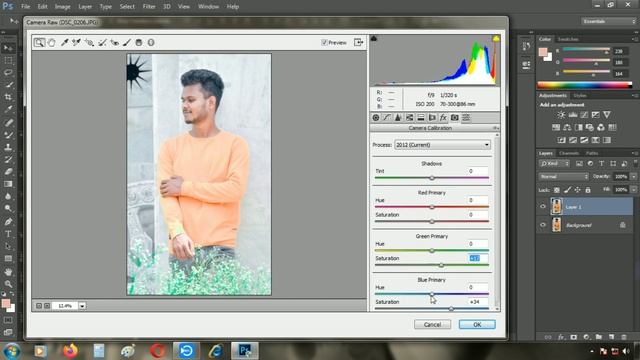Select the Radial Filter tool
The image size is (640, 360).
pos(151,42)
